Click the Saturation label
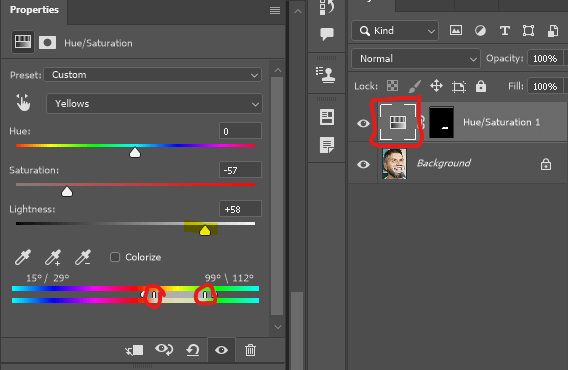This screenshot has width=568, height=370. pyautogui.click(x=34, y=170)
